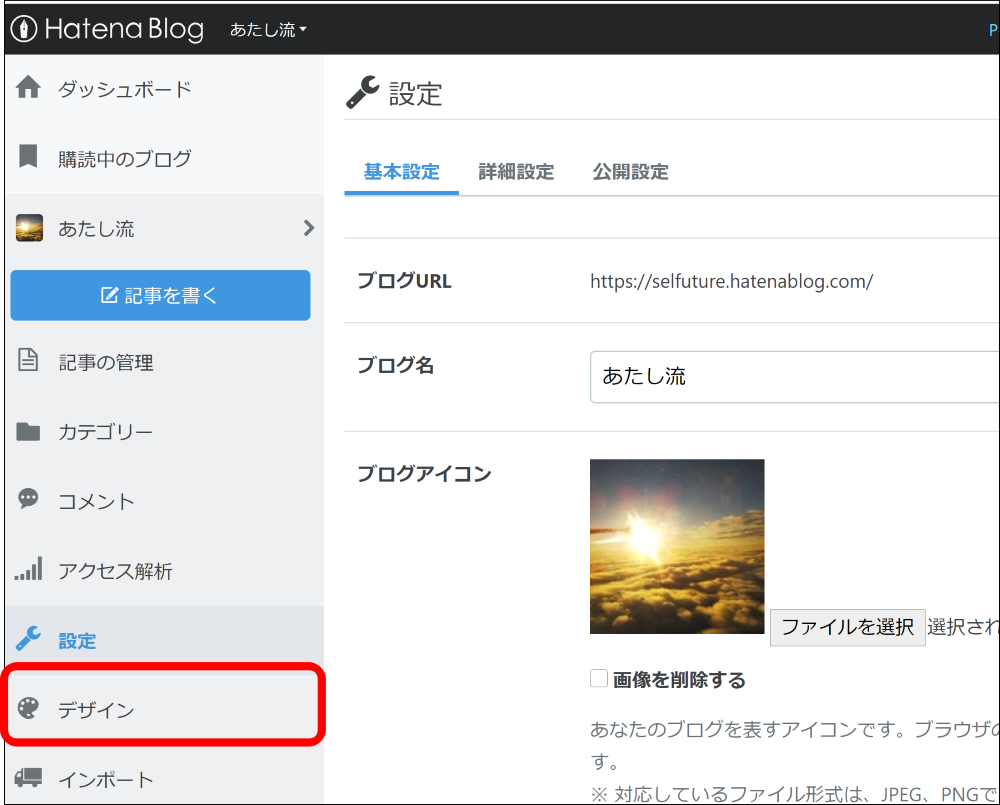Open the ダッシュボード home icon

point(29,89)
